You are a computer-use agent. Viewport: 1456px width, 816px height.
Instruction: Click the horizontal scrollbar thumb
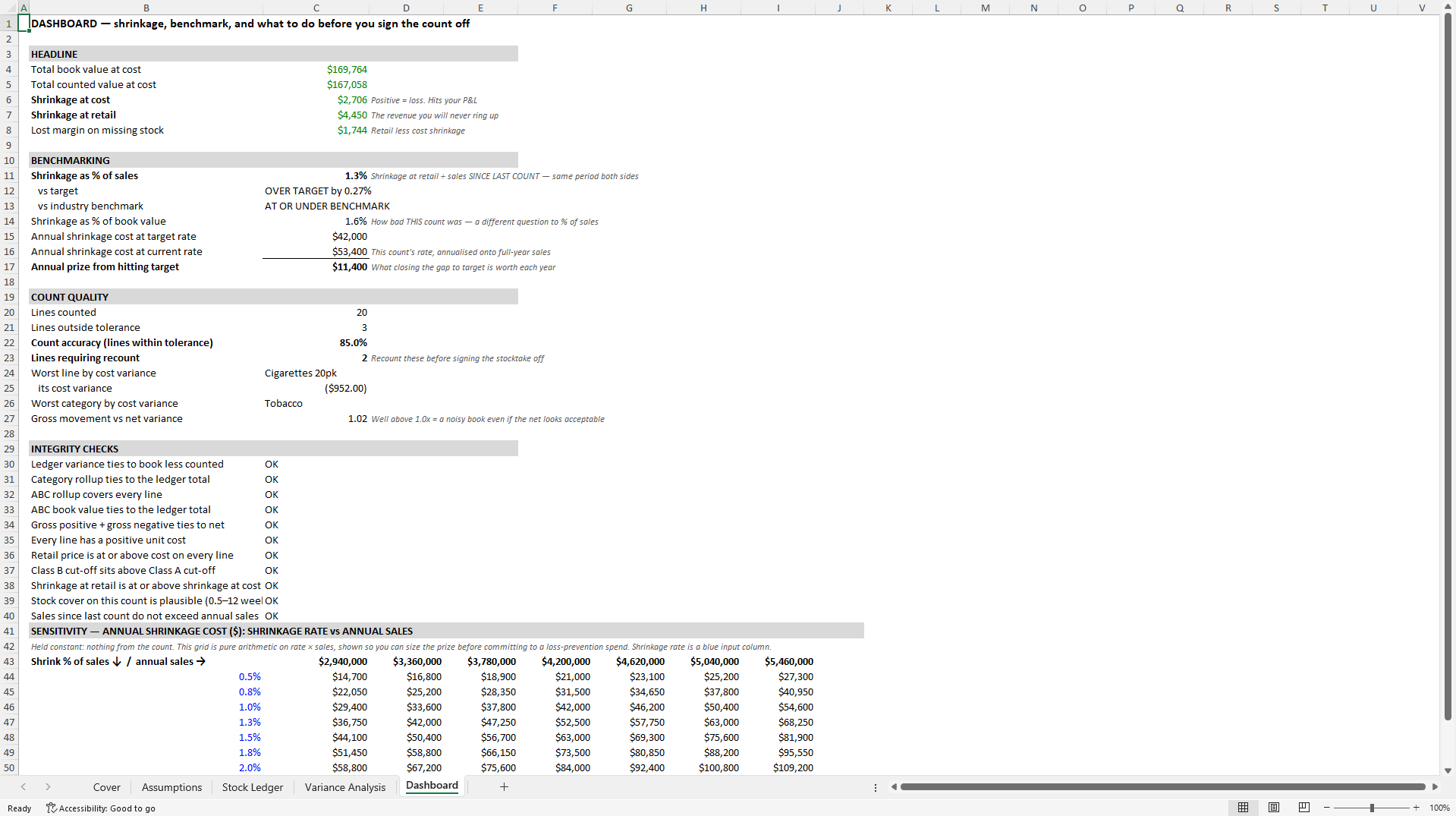(1162, 787)
